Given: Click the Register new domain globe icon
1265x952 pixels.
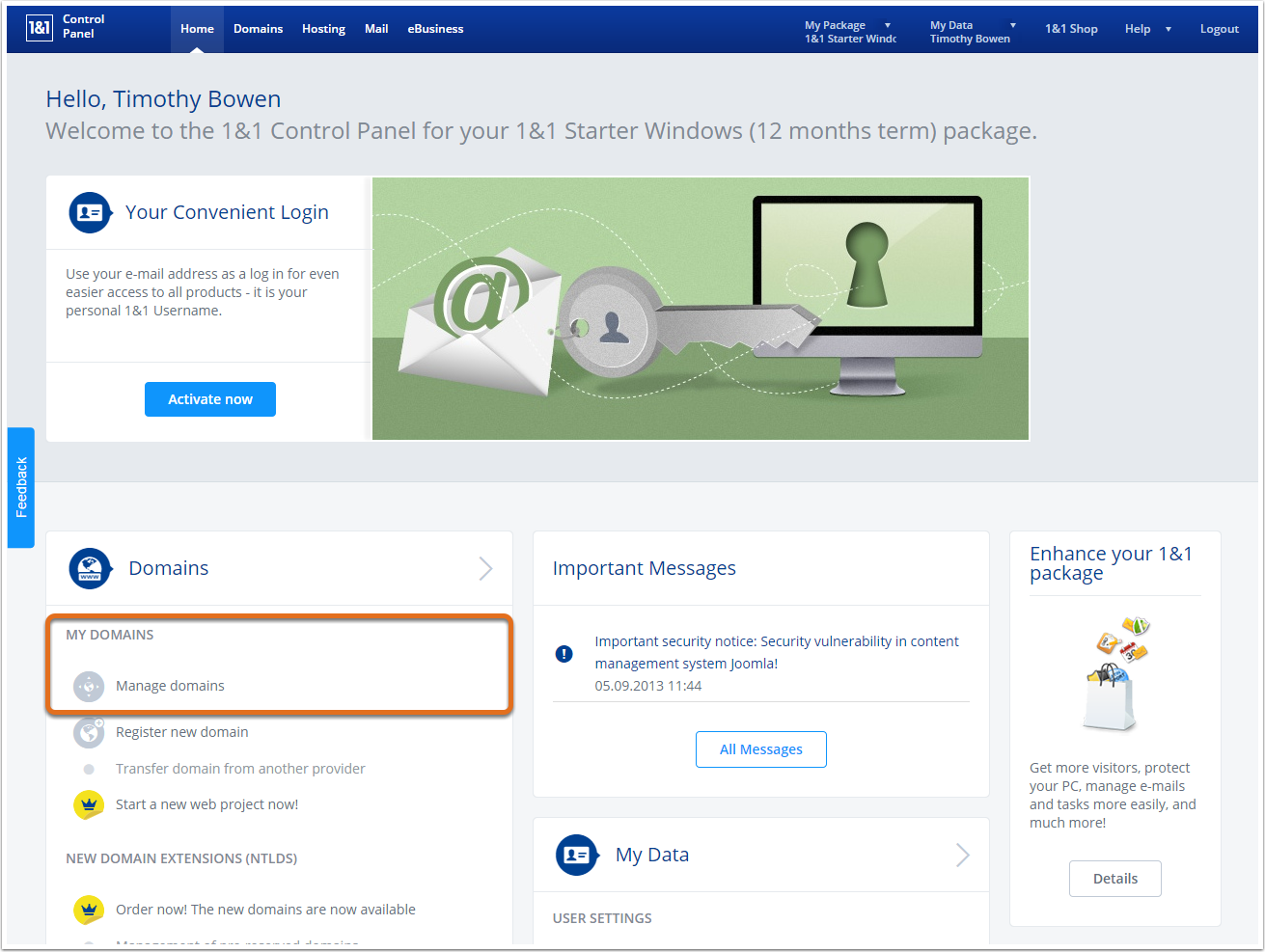Looking at the screenshot, I should 89,732.
